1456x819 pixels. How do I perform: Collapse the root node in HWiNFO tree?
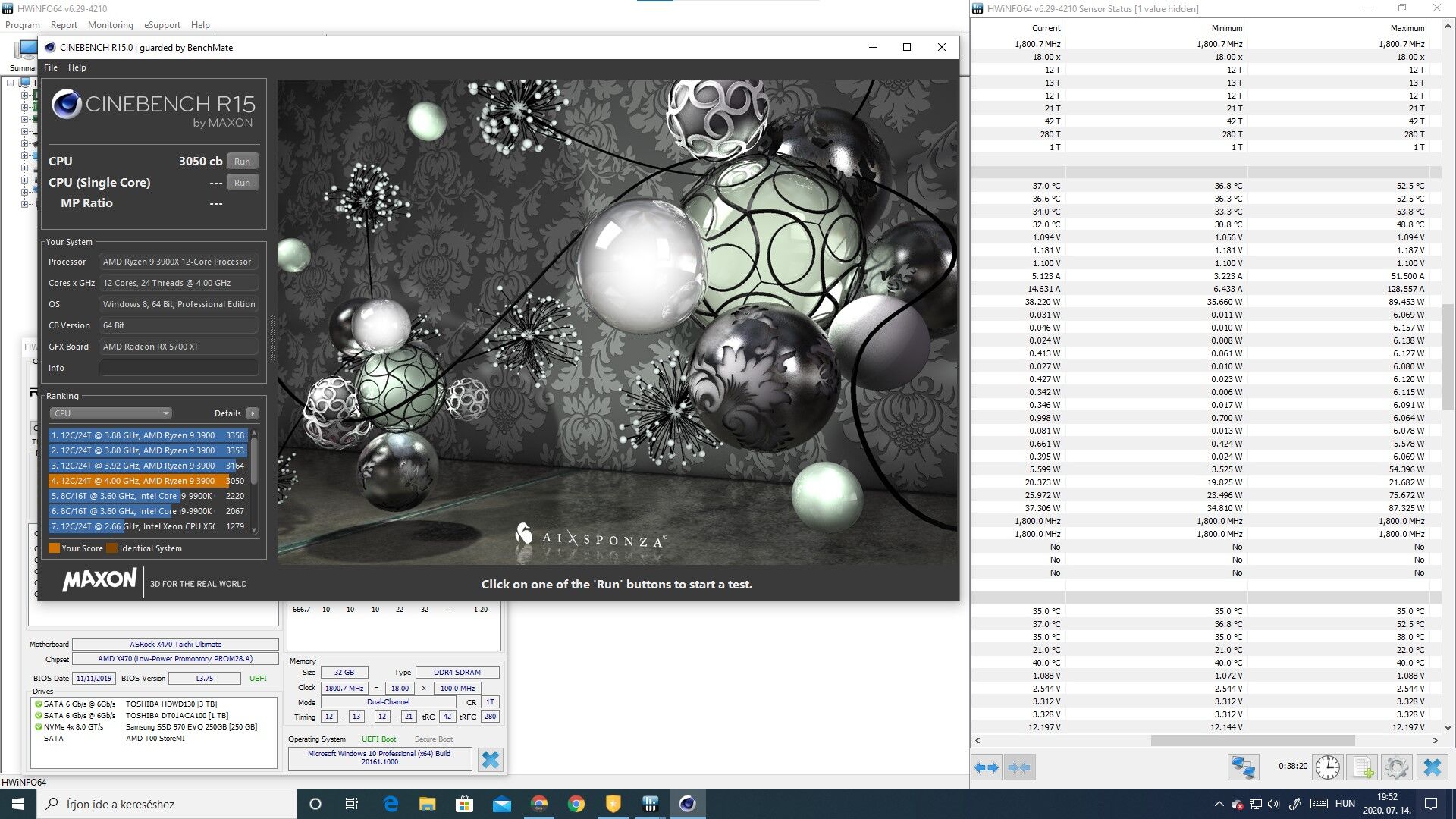(x=11, y=83)
